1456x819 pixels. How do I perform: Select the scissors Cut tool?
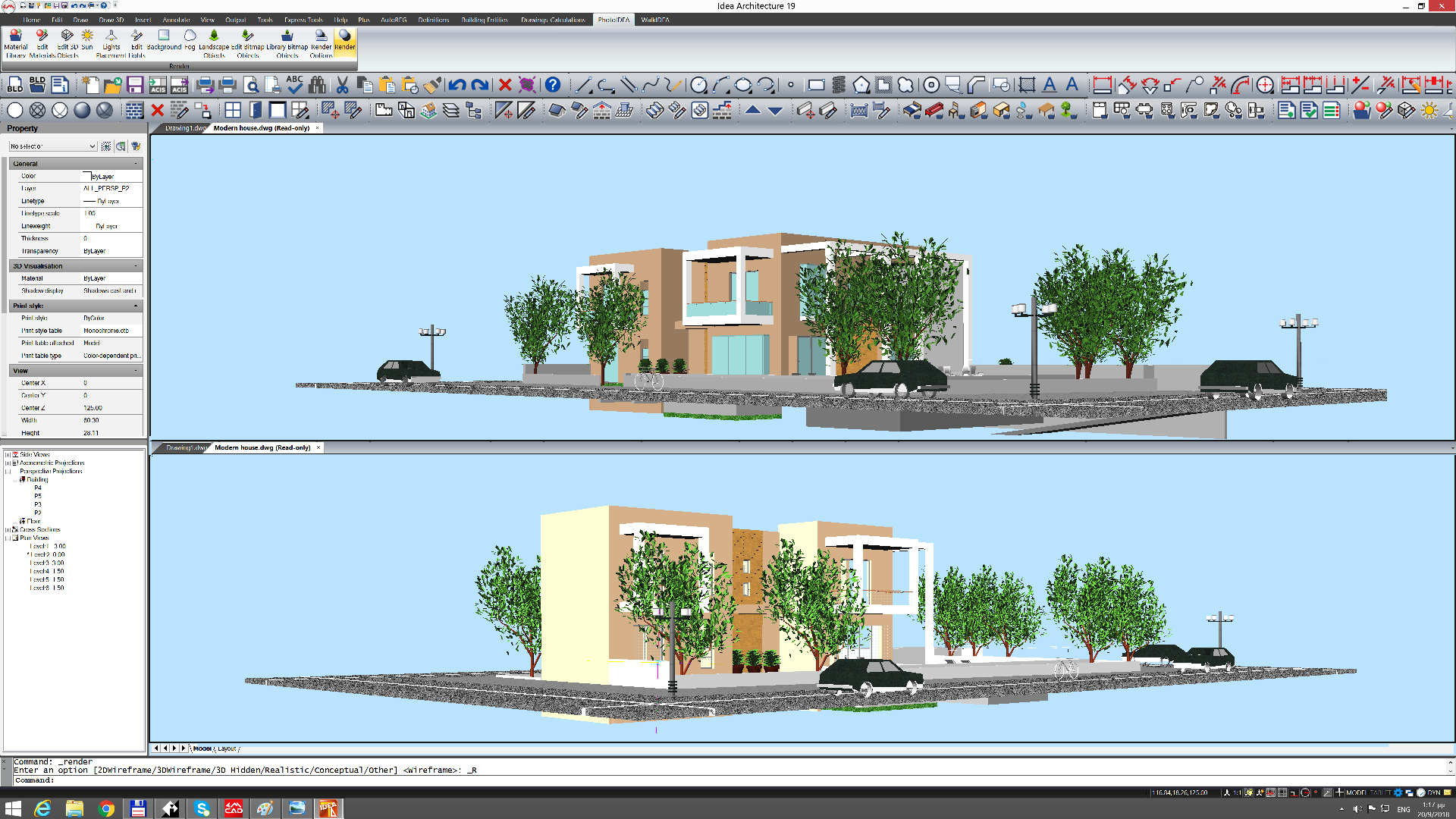click(x=342, y=86)
